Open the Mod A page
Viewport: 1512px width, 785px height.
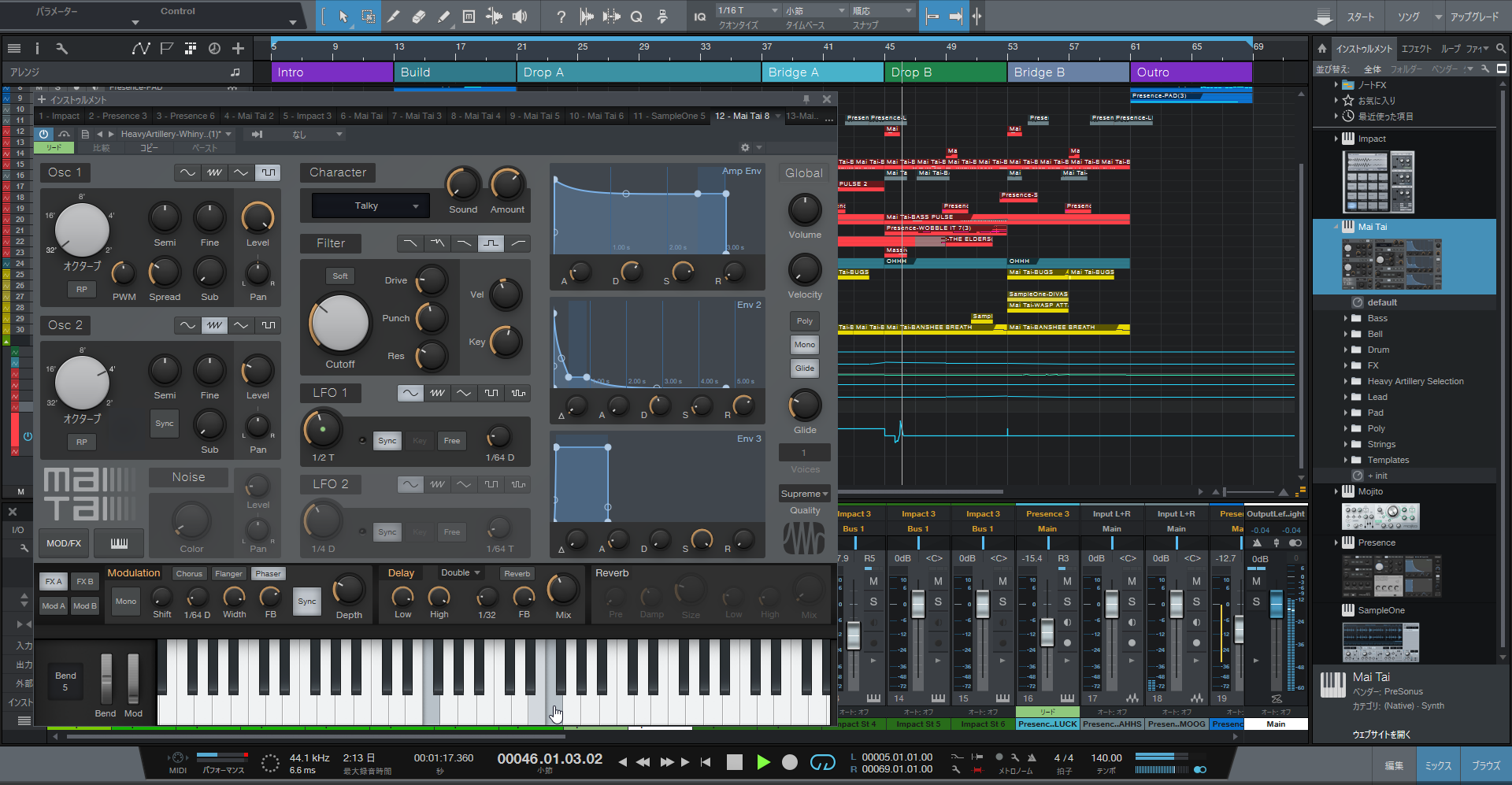click(x=53, y=606)
